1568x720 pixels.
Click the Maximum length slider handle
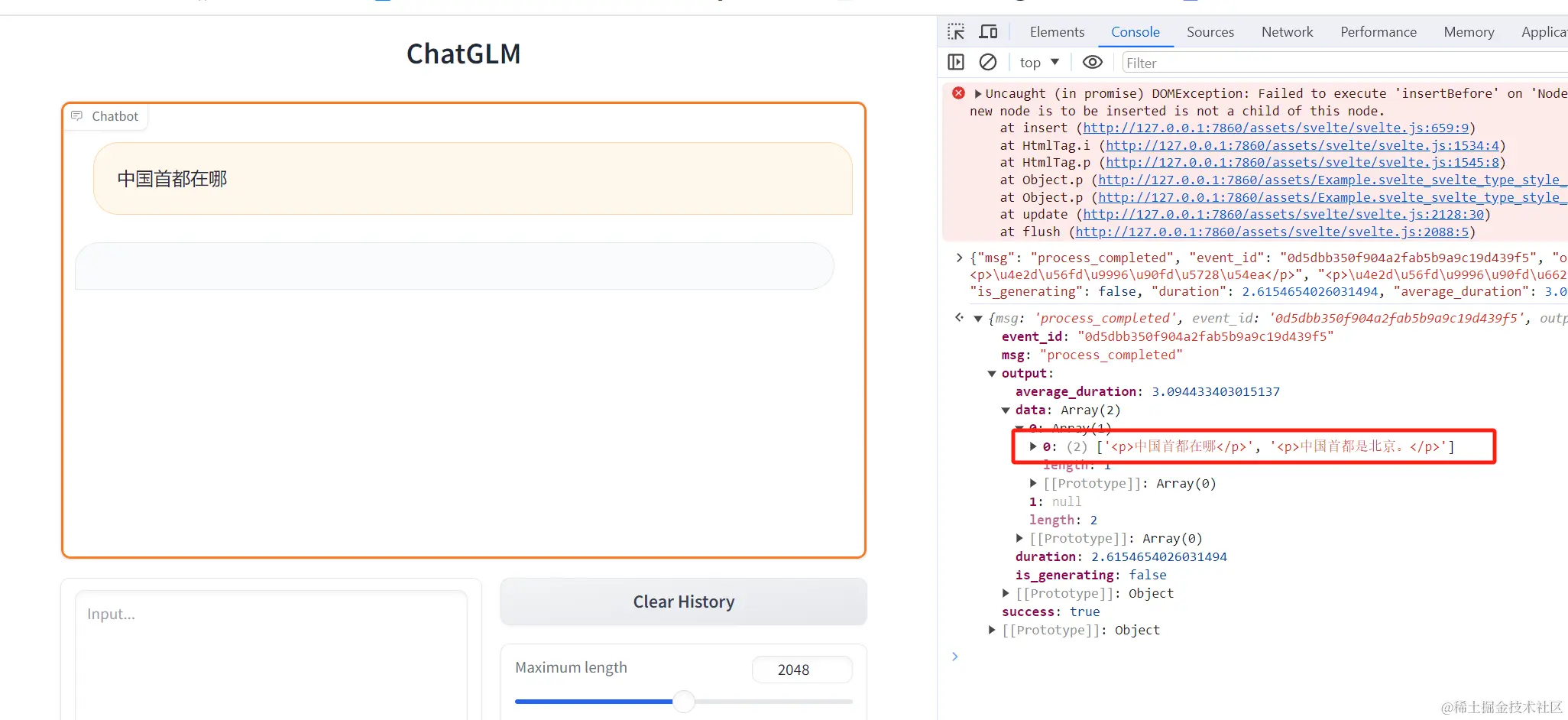684,701
